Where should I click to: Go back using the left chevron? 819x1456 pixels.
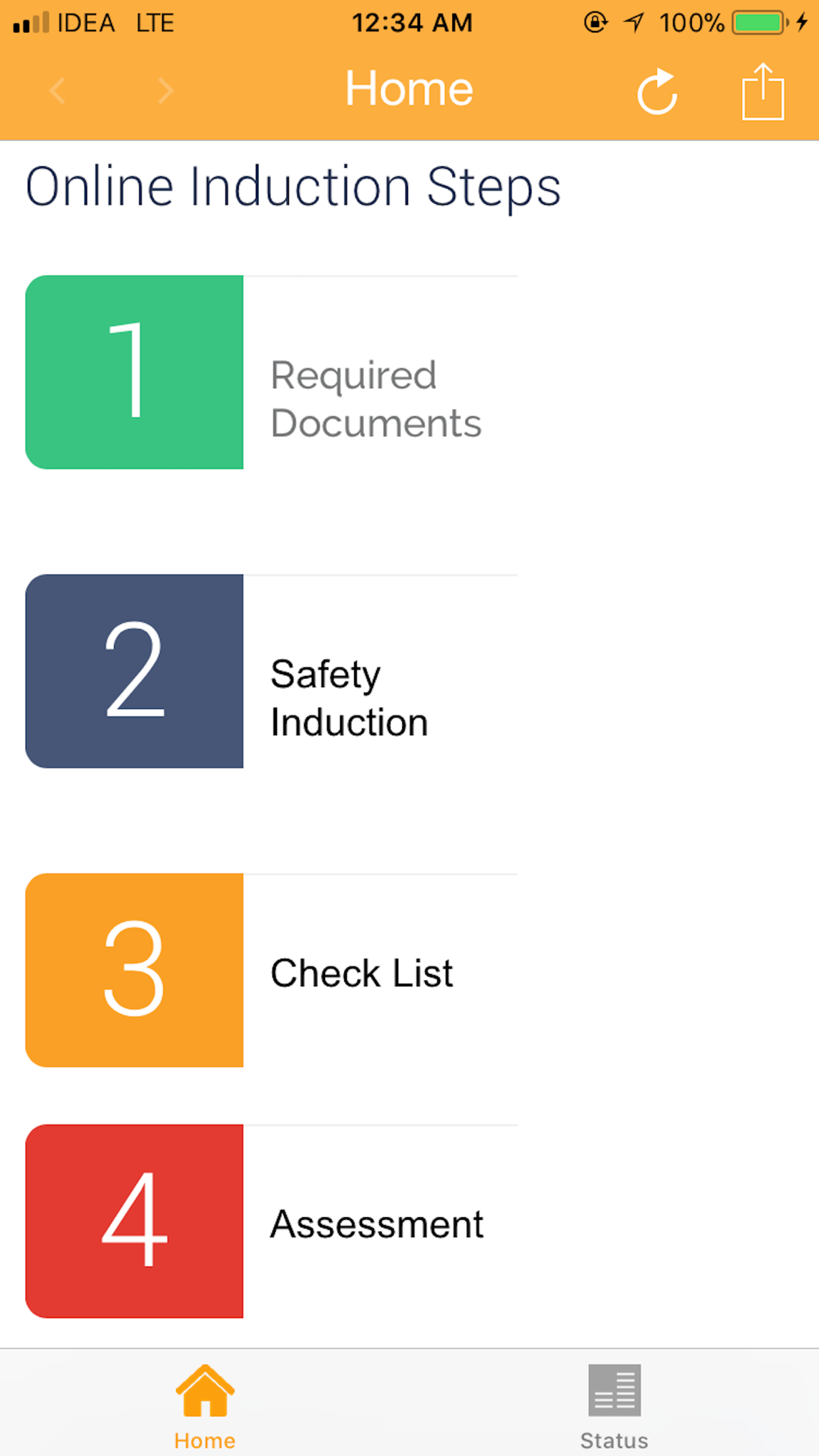click(x=57, y=90)
